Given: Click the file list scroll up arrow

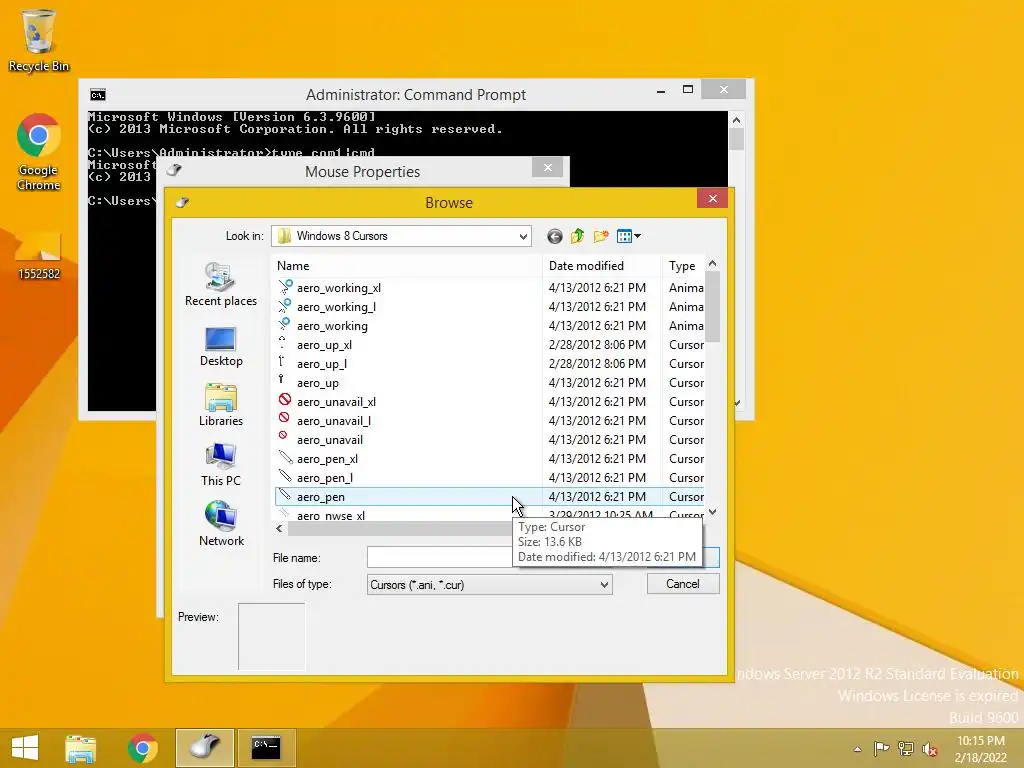Looking at the screenshot, I should [712, 264].
